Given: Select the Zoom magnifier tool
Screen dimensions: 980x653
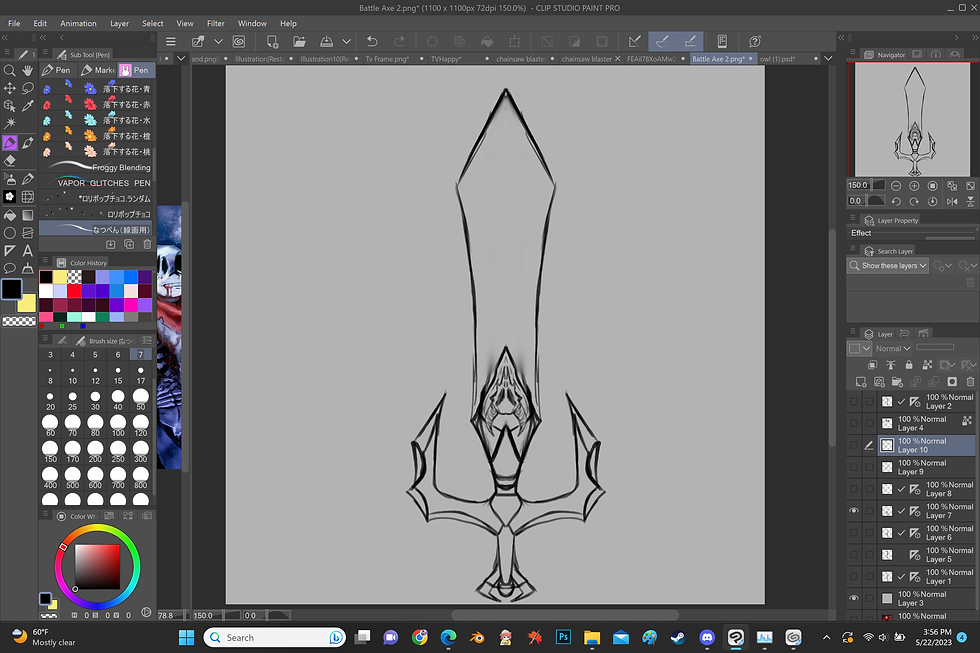Looking at the screenshot, I should coord(9,70).
